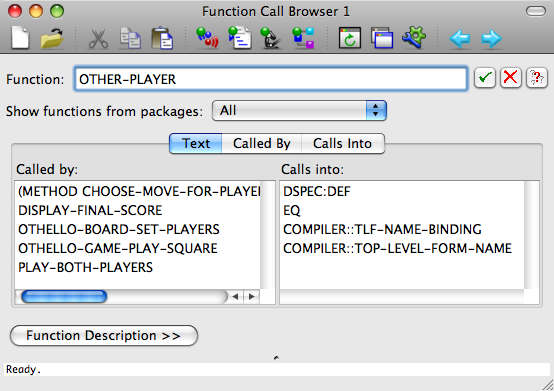This screenshot has height=391, width=554.
Task: Expand the Function Description section
Action: [104, 336]
